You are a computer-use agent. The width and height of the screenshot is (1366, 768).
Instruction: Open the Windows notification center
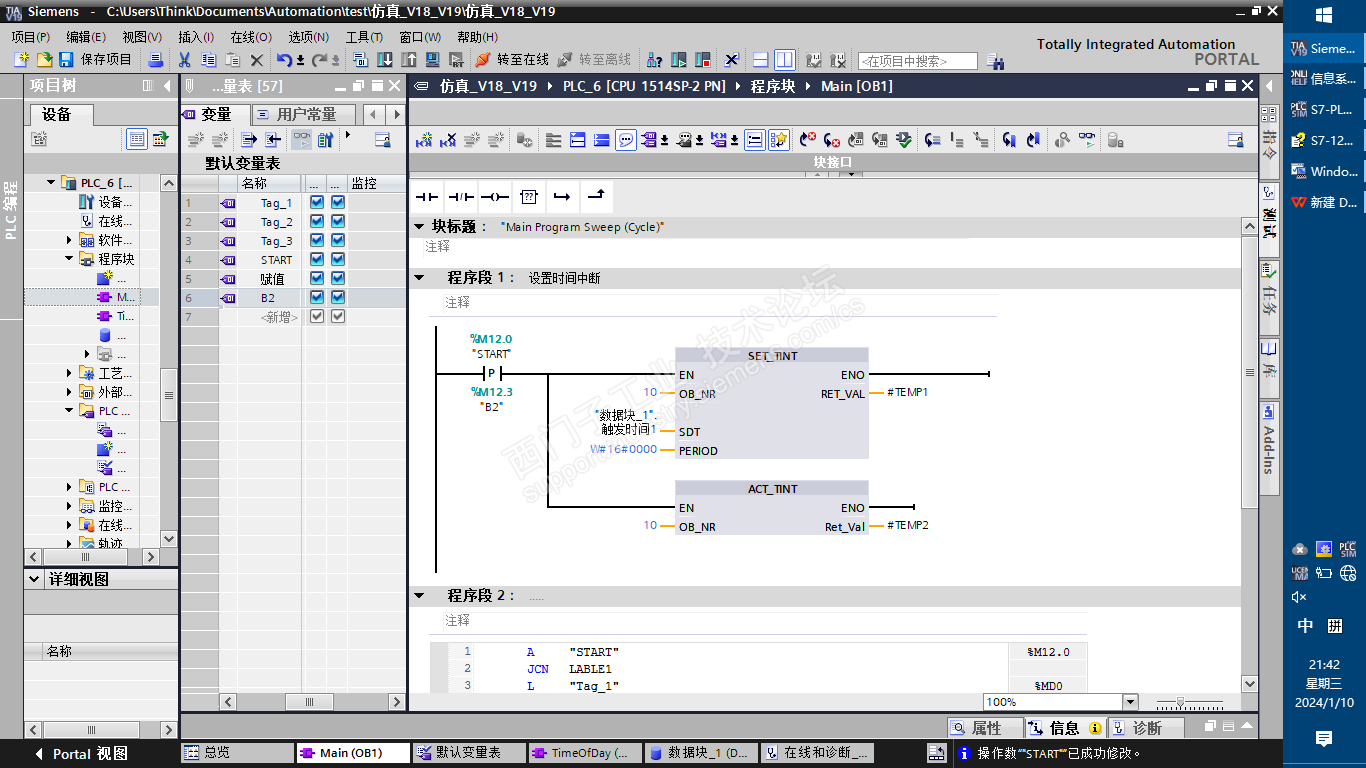(1324, 739)
